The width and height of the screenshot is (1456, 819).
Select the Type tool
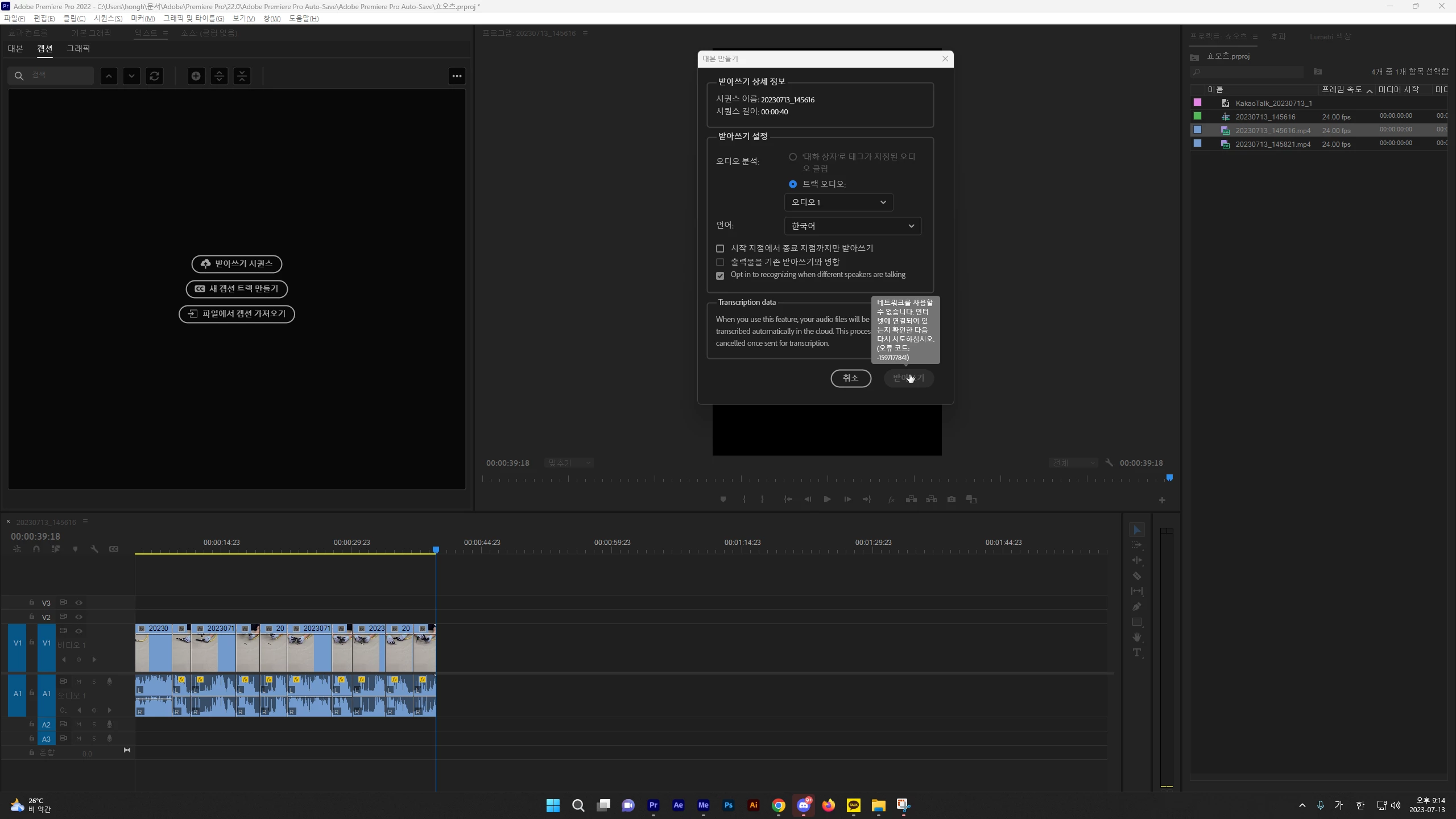[1136, 652]
